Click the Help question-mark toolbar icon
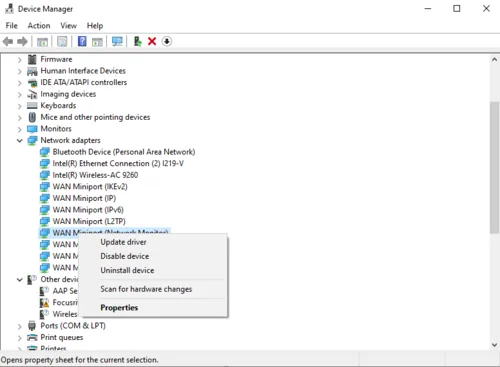Screen dimensions: 500x367 82,41
